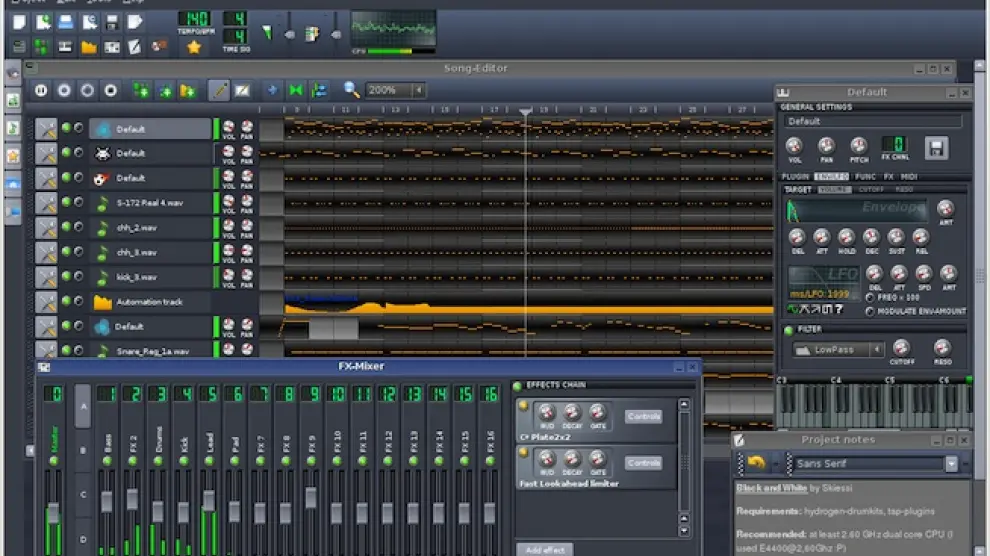This screenshot has width=990, height=556.
Task: Click the undo arrow in Project notes
Action: tap(756, 464)
